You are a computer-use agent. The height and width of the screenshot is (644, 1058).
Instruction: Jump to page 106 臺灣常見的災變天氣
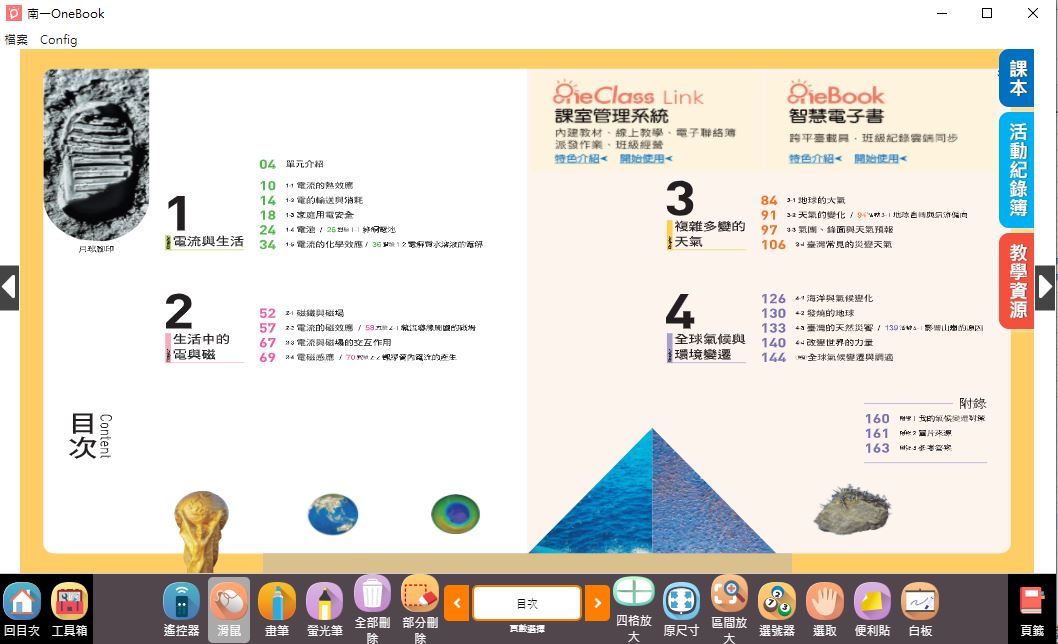[827, 245]
